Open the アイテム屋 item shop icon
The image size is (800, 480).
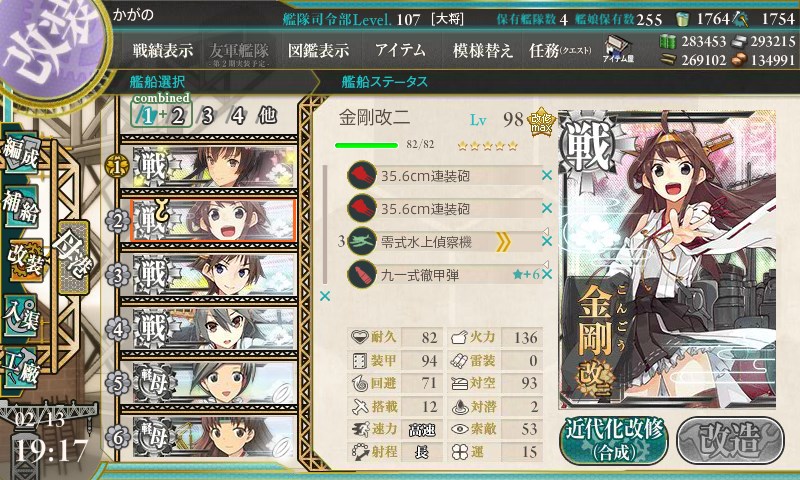(618, 49)
